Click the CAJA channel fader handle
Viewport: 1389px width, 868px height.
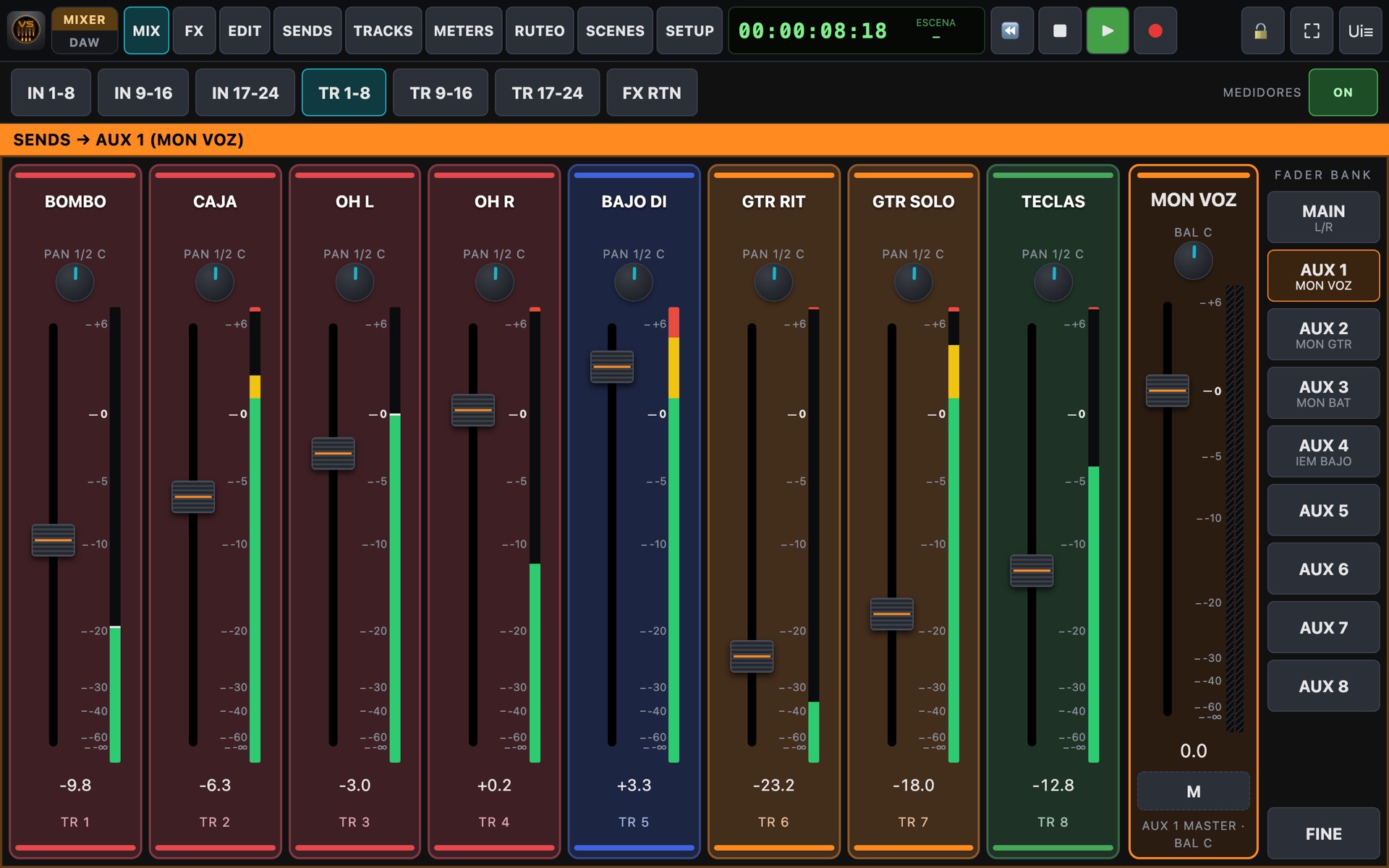point(193,497)
